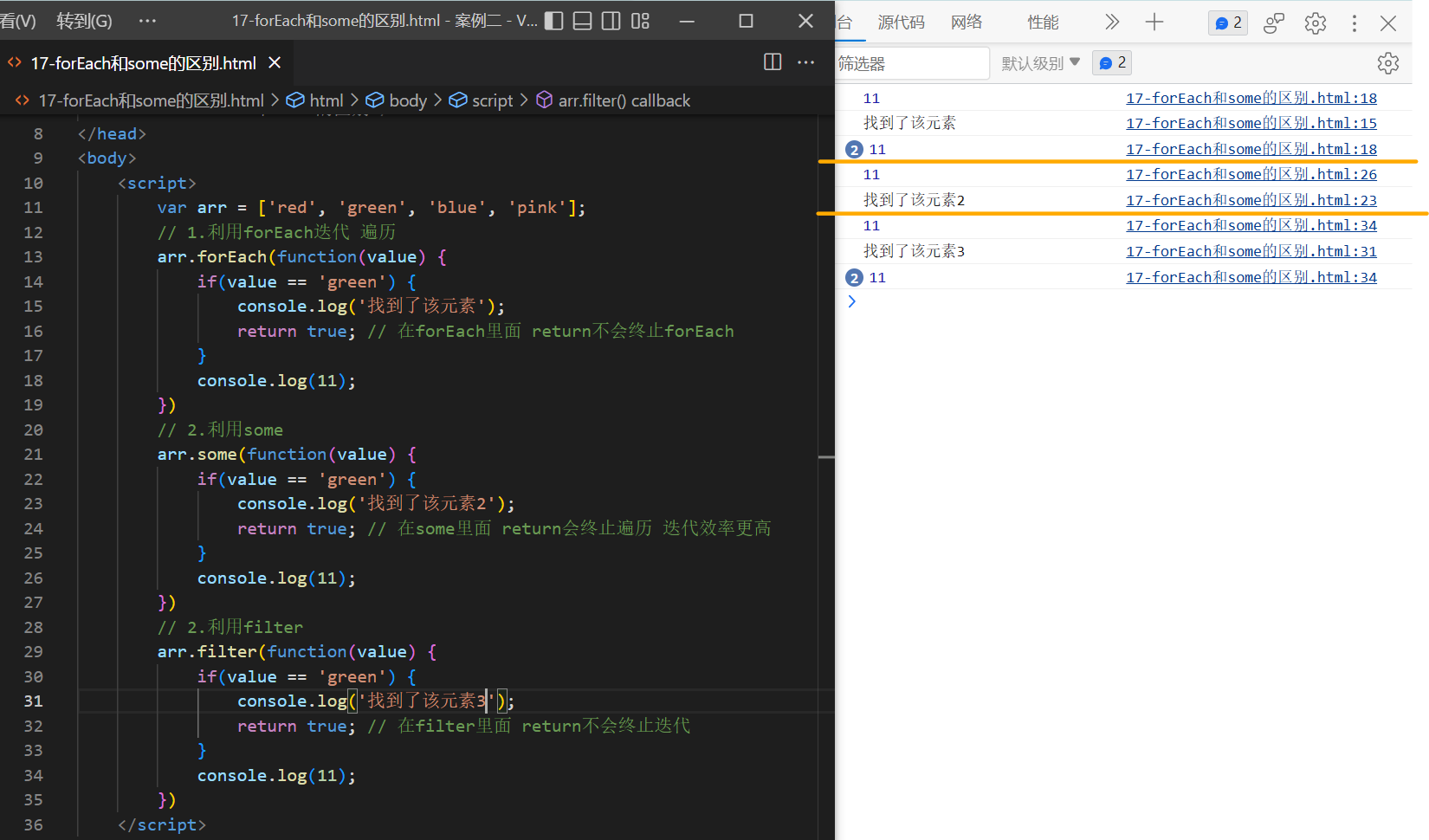Open DevTools customize three-dot menu

click(x=1355, y=23)
